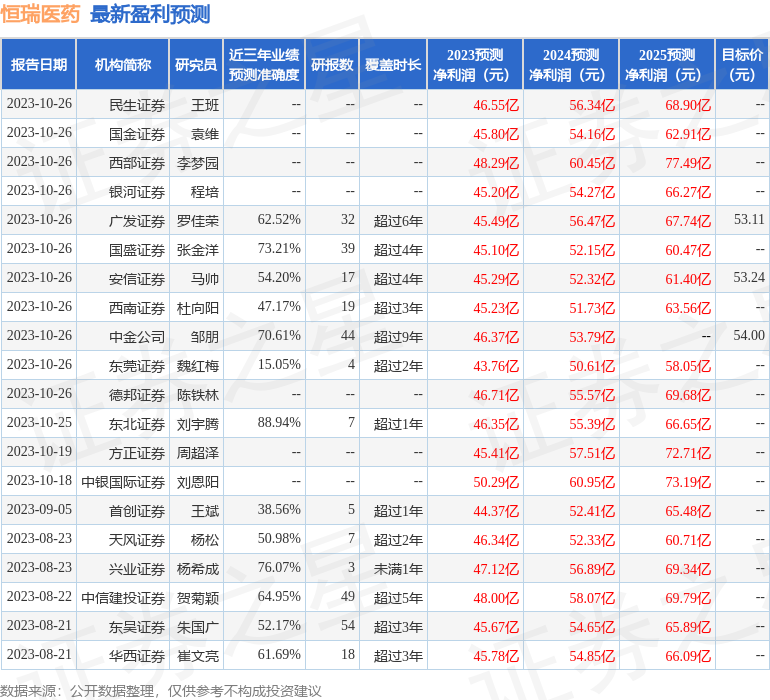Screen dimensions: 770x700
Task: Select the 机构简称 column header
Action: pyautogui.click(x=123, y=64)
